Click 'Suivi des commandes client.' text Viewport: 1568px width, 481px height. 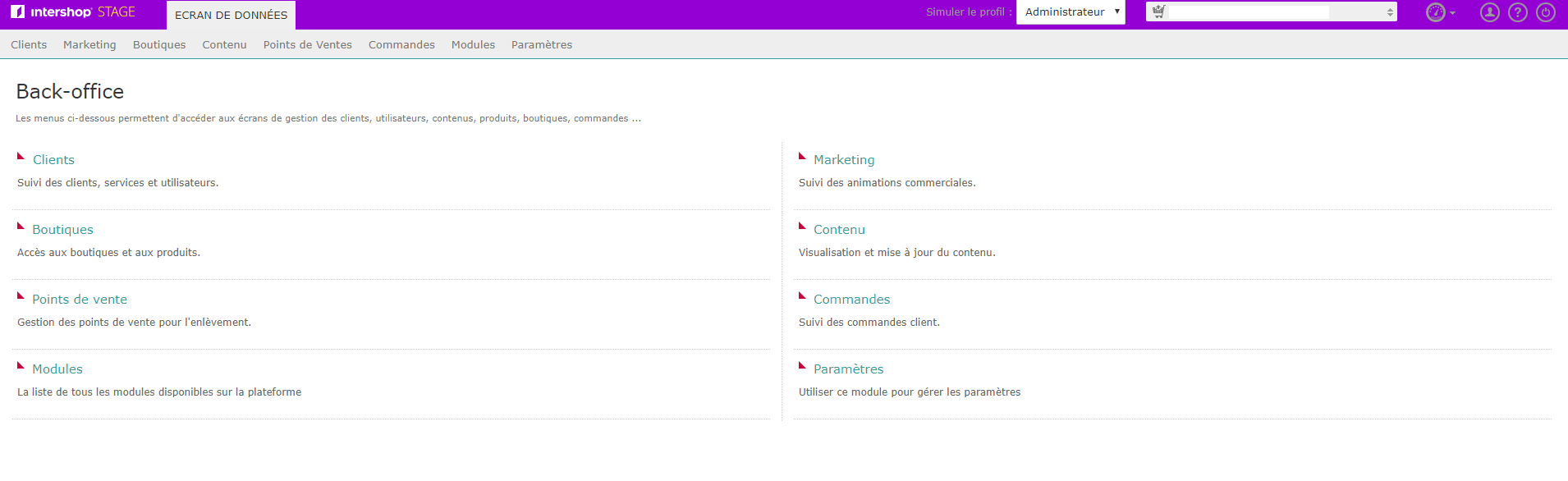(x=869, y=323)
